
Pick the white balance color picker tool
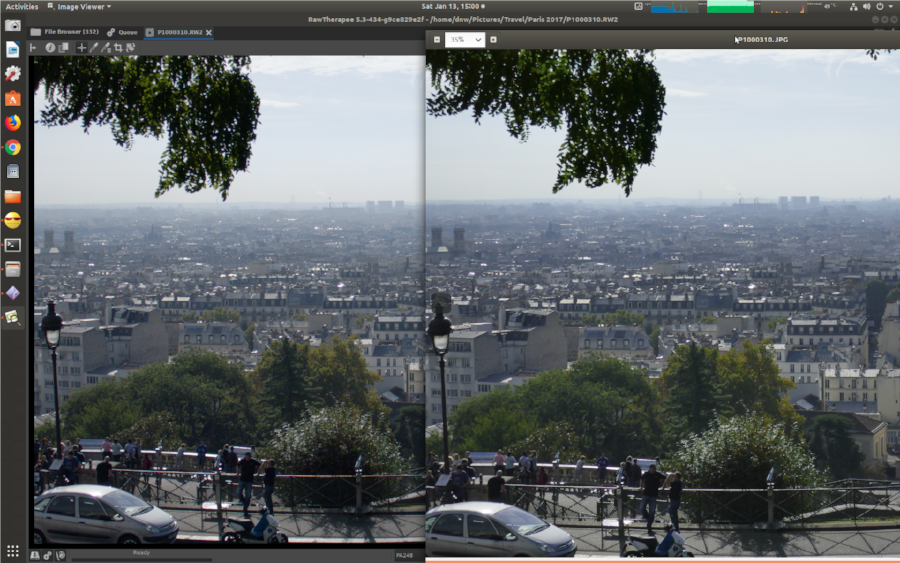[x=94, y=47]
